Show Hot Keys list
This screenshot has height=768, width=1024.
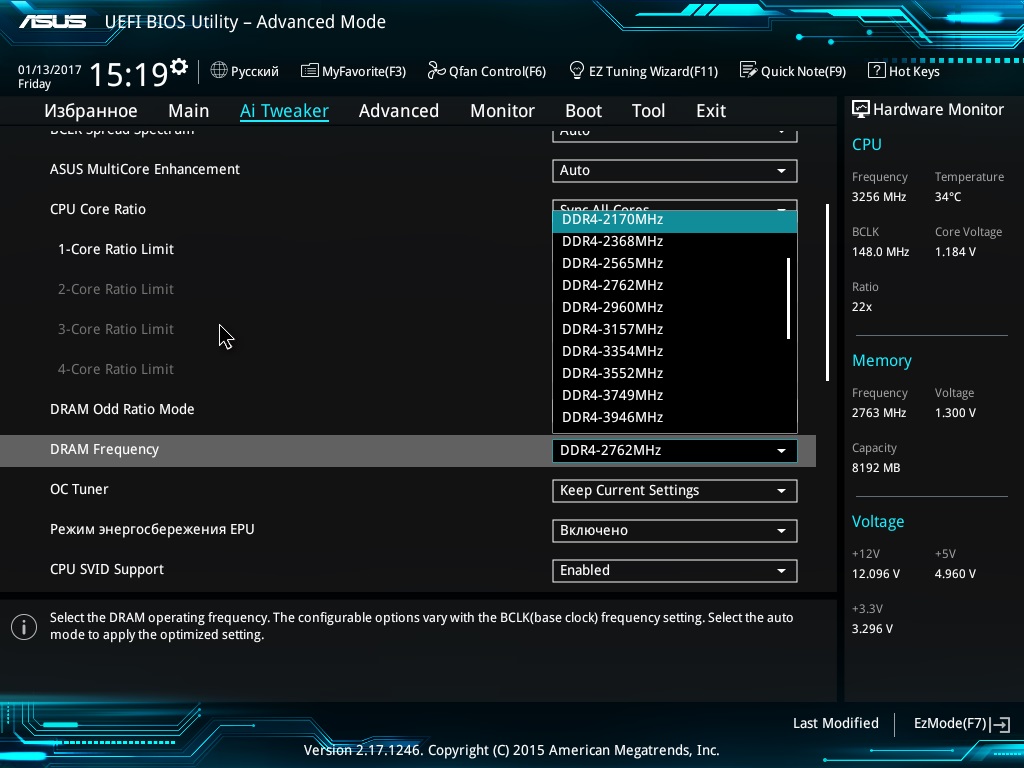904,71
